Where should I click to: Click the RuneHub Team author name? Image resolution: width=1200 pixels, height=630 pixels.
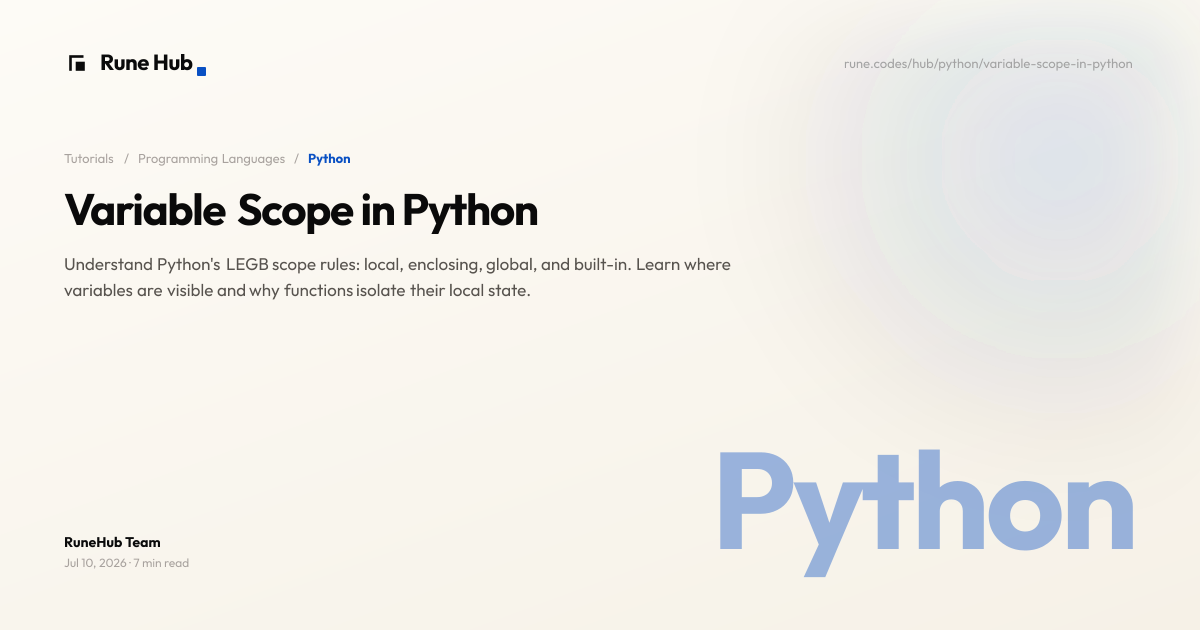[x=112, y=542]
